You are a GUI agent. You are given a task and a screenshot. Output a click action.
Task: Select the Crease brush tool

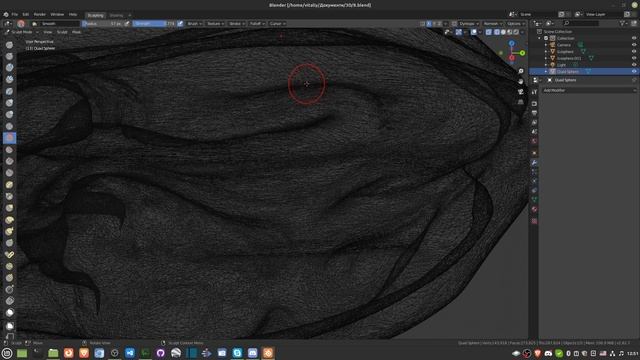[9, 126]
